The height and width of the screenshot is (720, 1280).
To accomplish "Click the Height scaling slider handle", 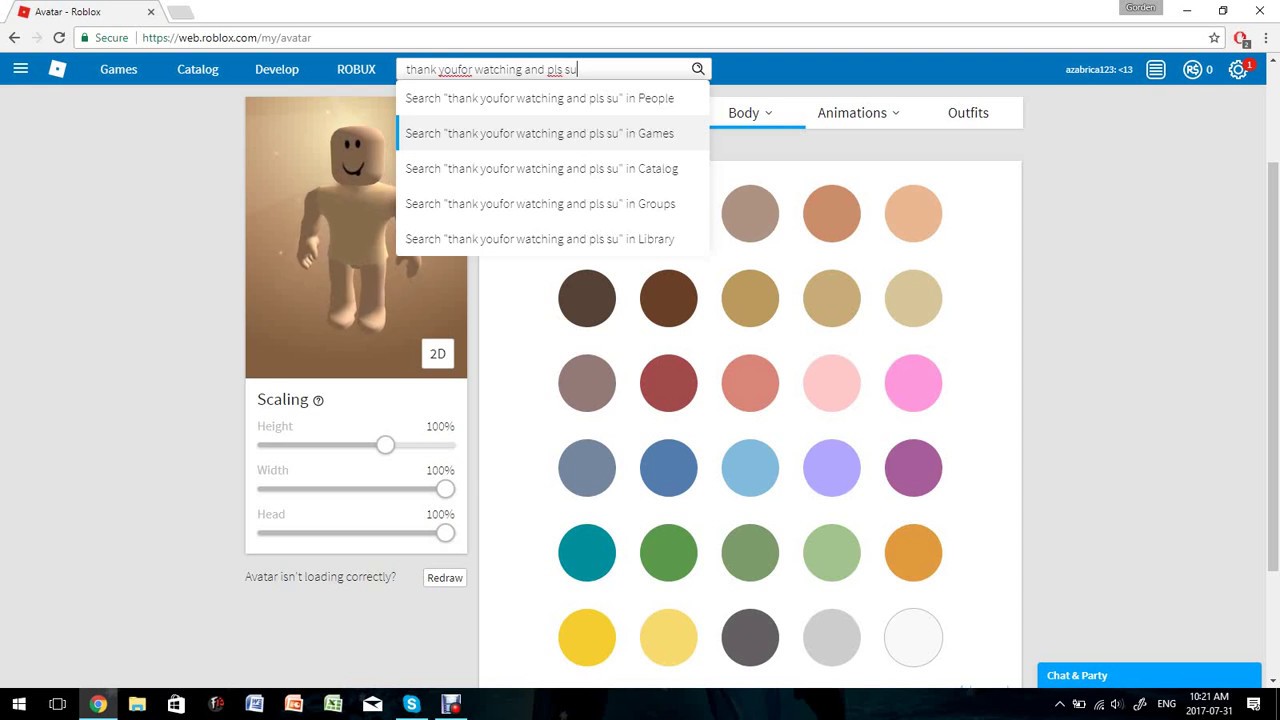I will tap(385, 445).
